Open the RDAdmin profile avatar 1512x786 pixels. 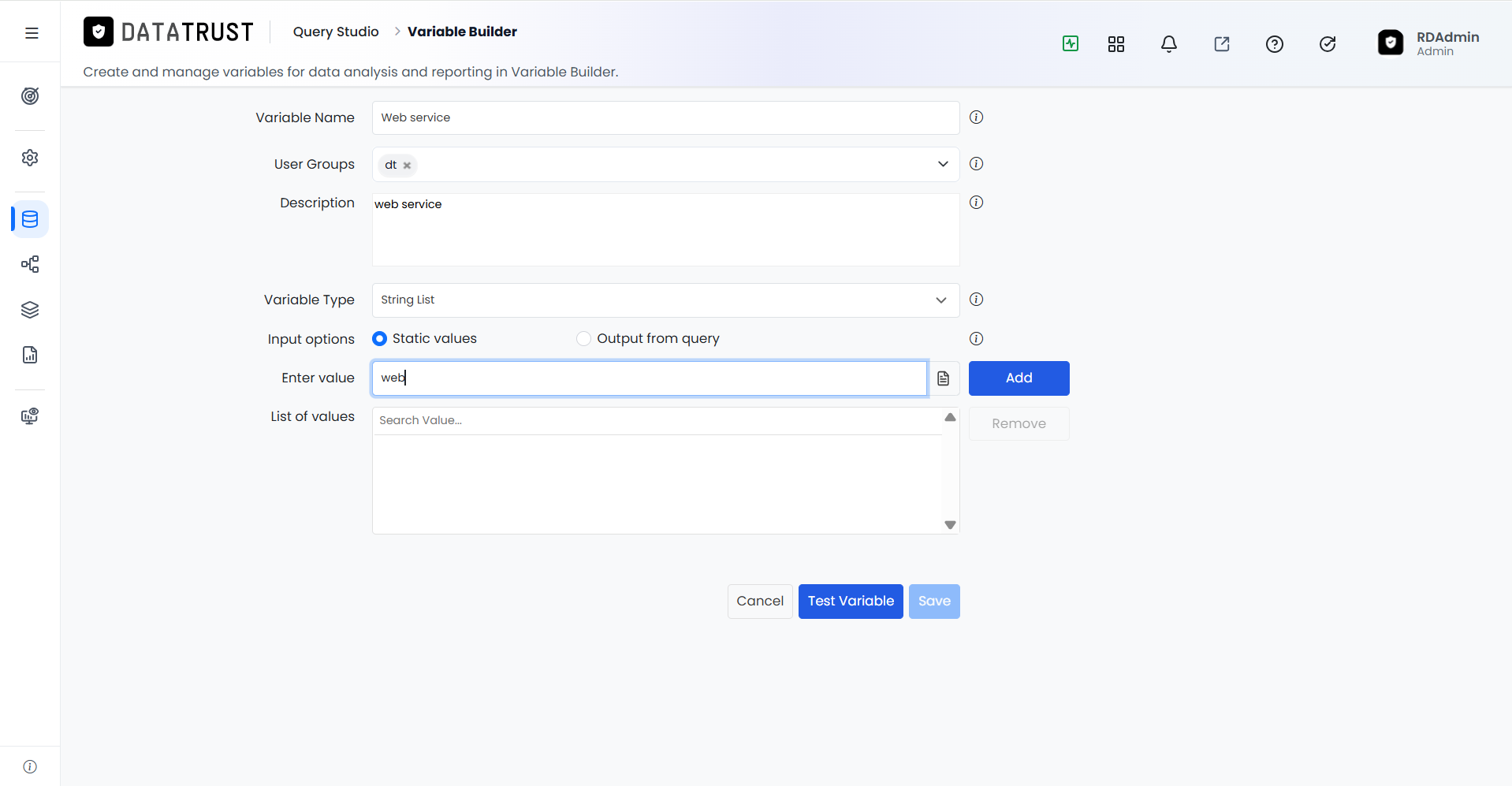click(1391, 43)
